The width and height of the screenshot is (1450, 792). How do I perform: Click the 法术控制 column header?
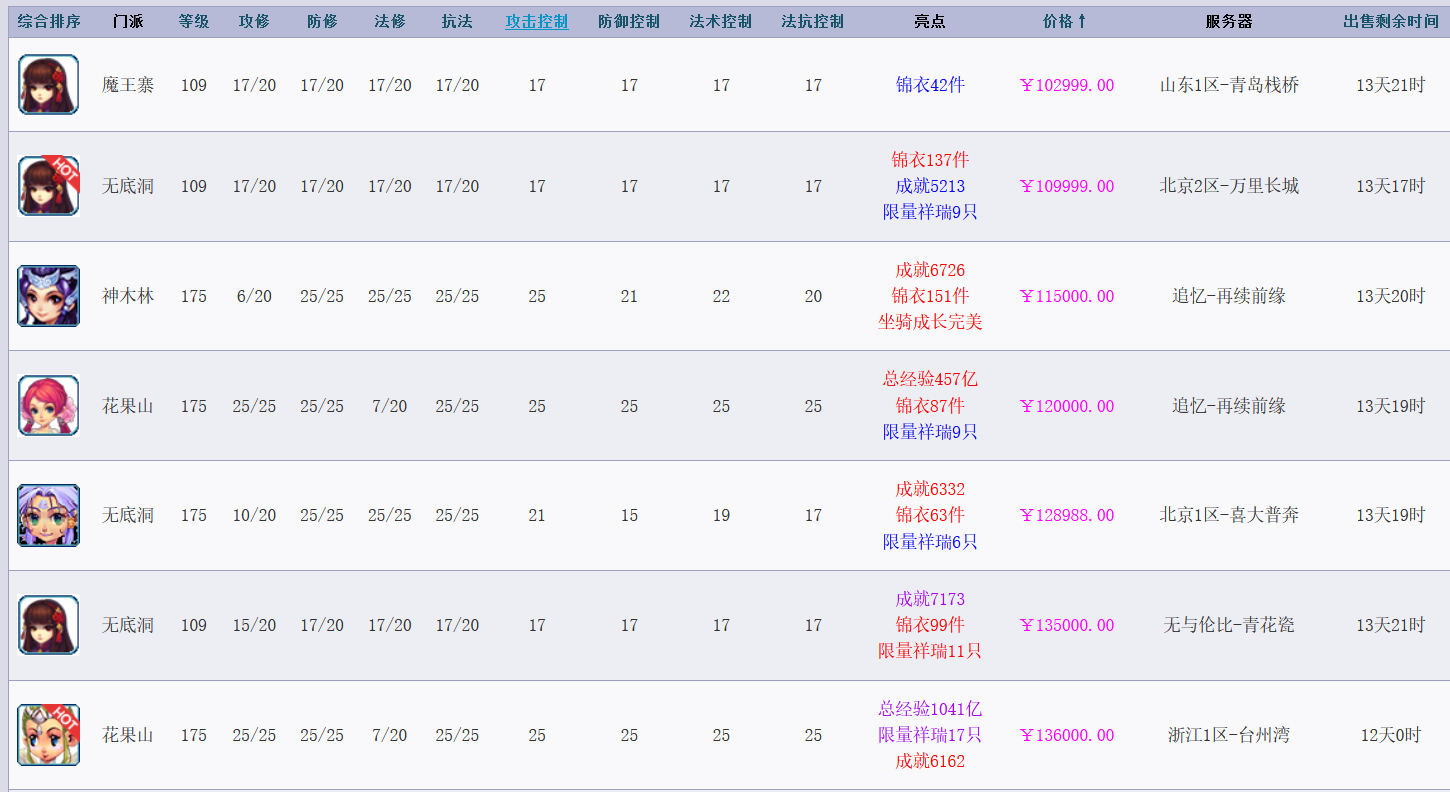[721, 21]
